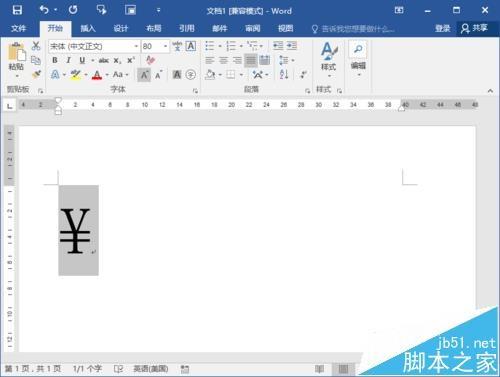Viewport: 500px width, 377px height.
Task: Toggle character shading icon
Action: 177,75
